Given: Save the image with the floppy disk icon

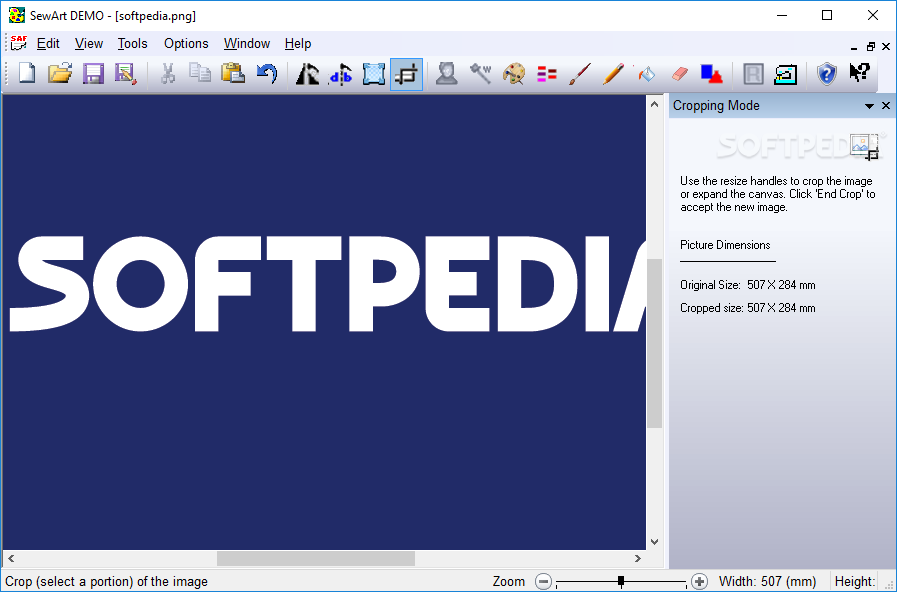Looking at the screenshot, I should (93, 74).
